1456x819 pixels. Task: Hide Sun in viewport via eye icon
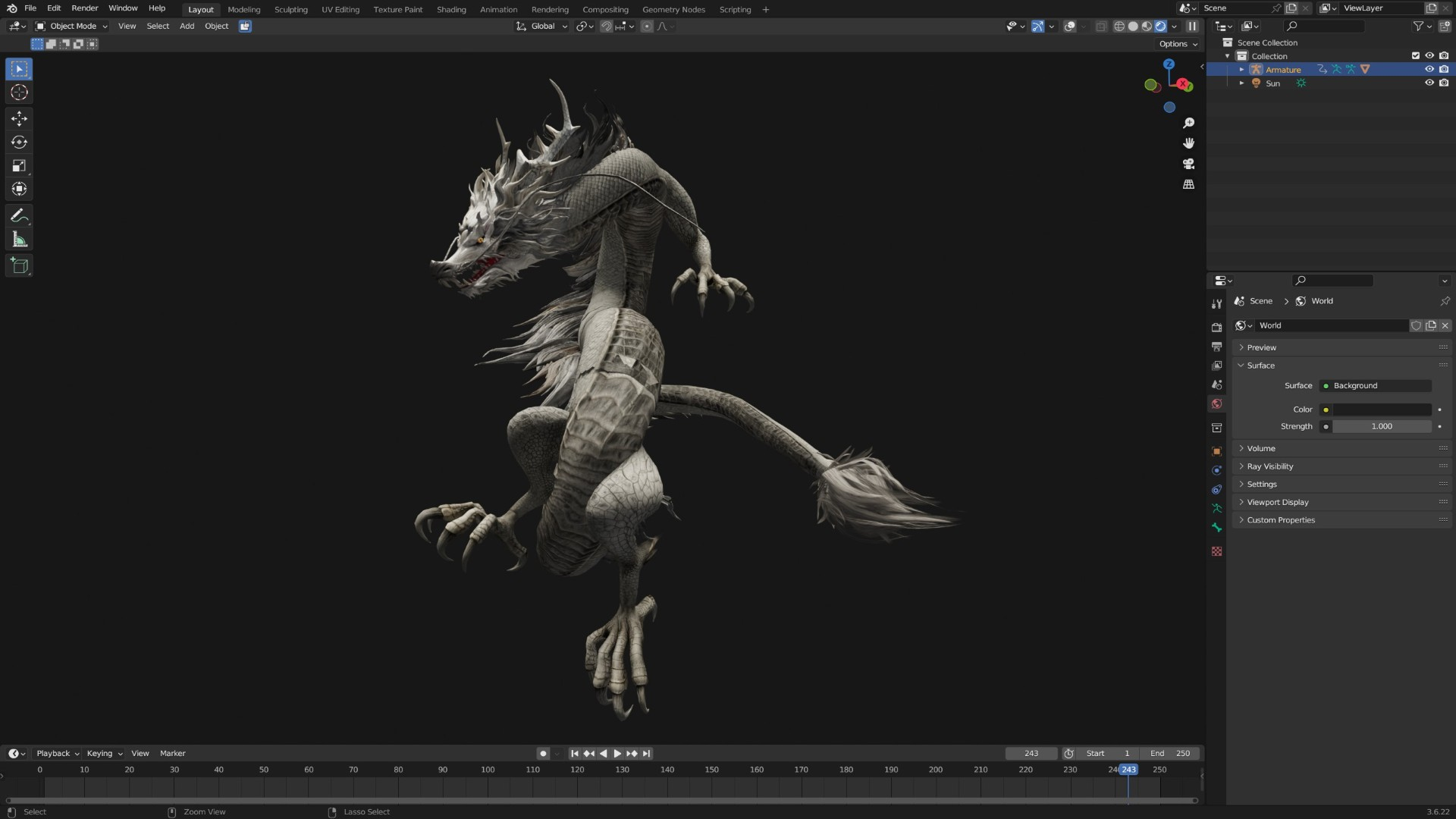pos(1429,83)
